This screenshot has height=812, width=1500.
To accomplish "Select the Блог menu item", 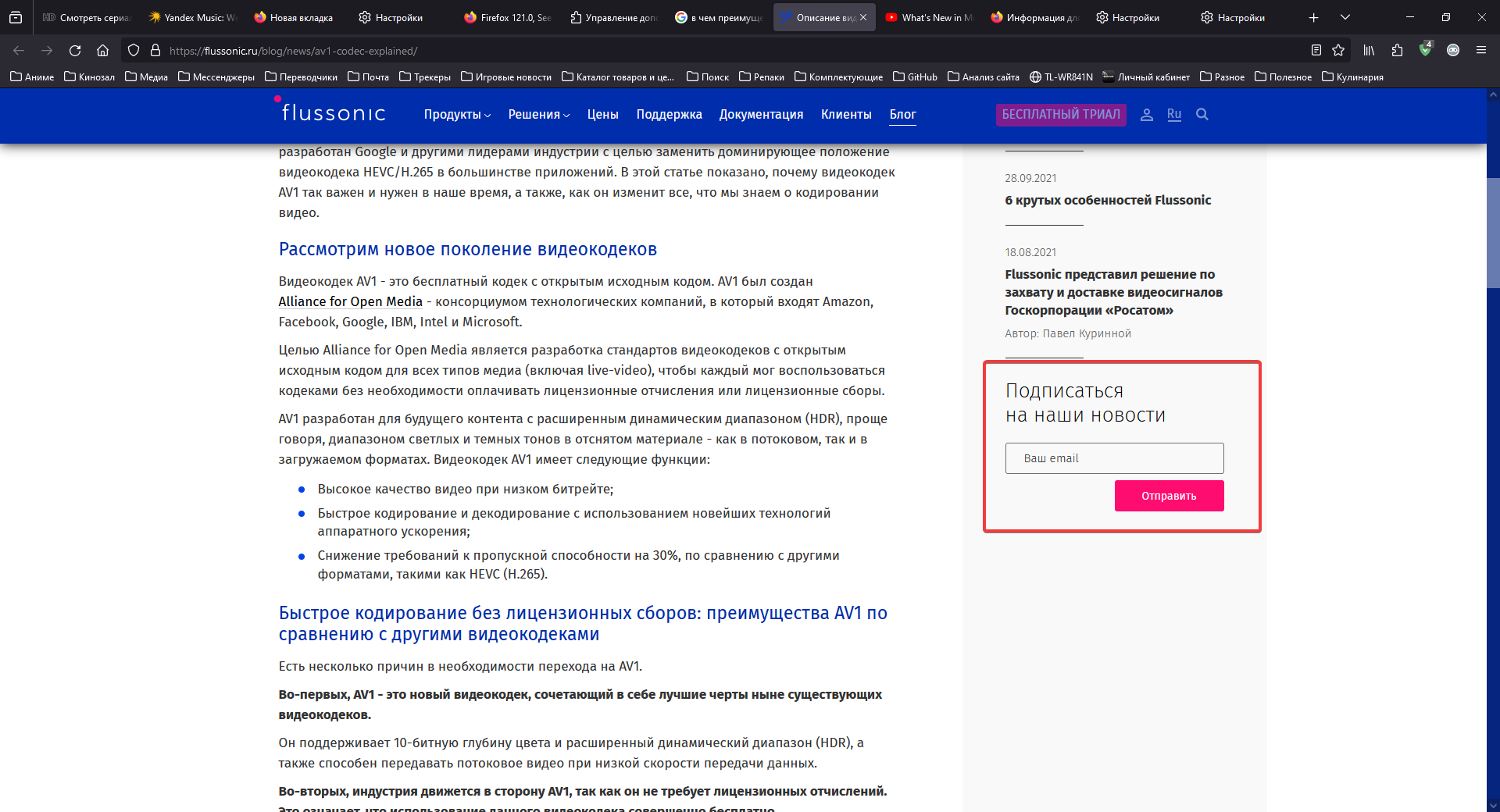I will [902, 115].
